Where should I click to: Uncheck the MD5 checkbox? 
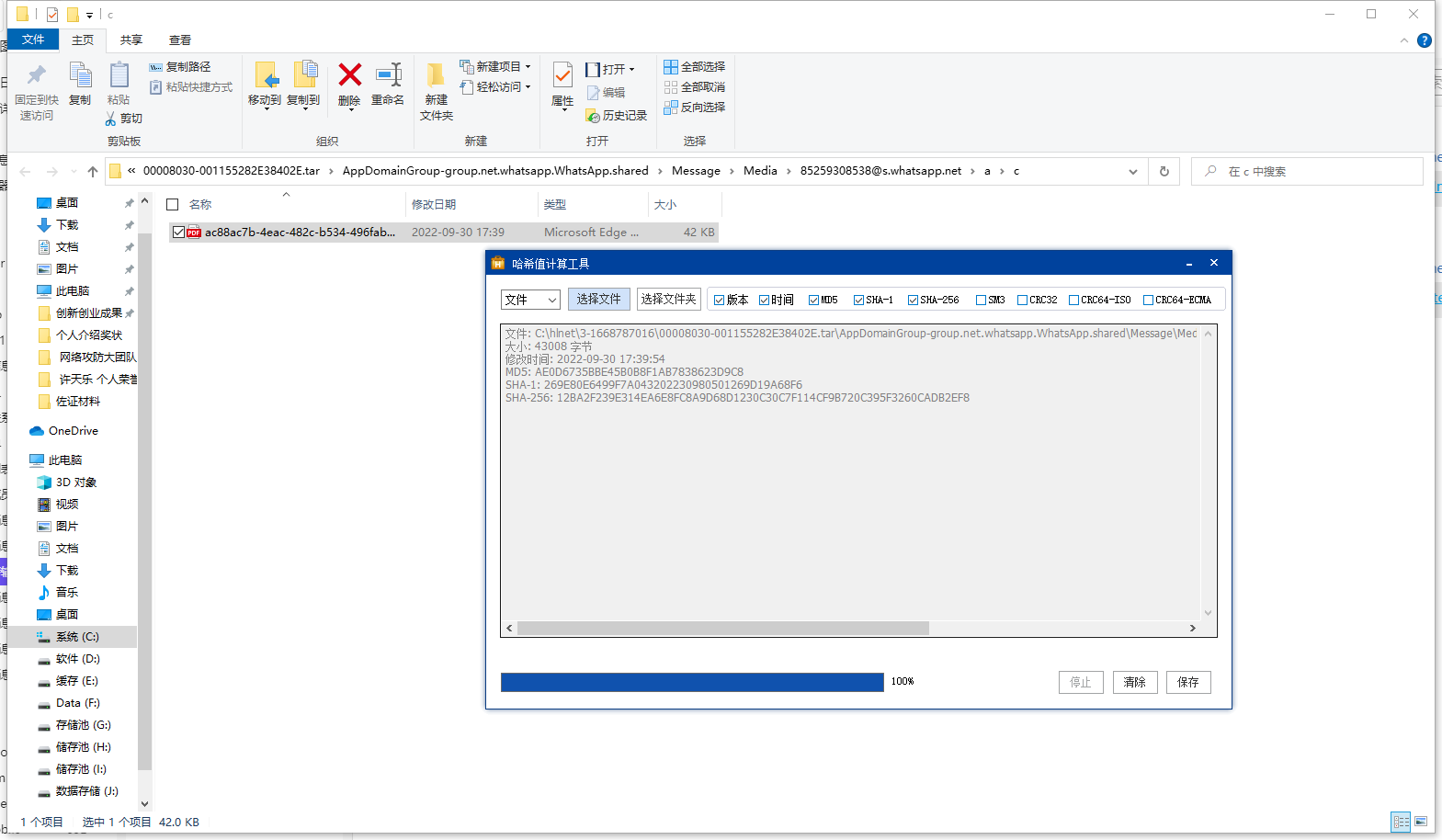click(x=813, y=301)
